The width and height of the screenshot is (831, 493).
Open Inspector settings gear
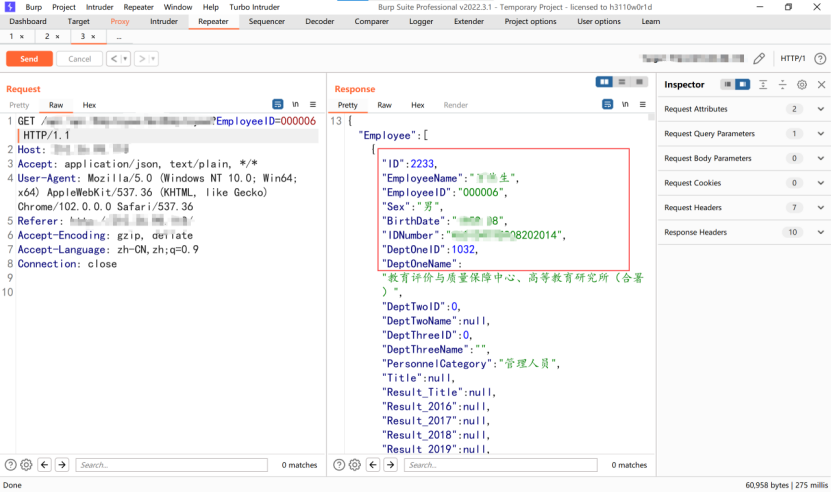click(802, 84)
